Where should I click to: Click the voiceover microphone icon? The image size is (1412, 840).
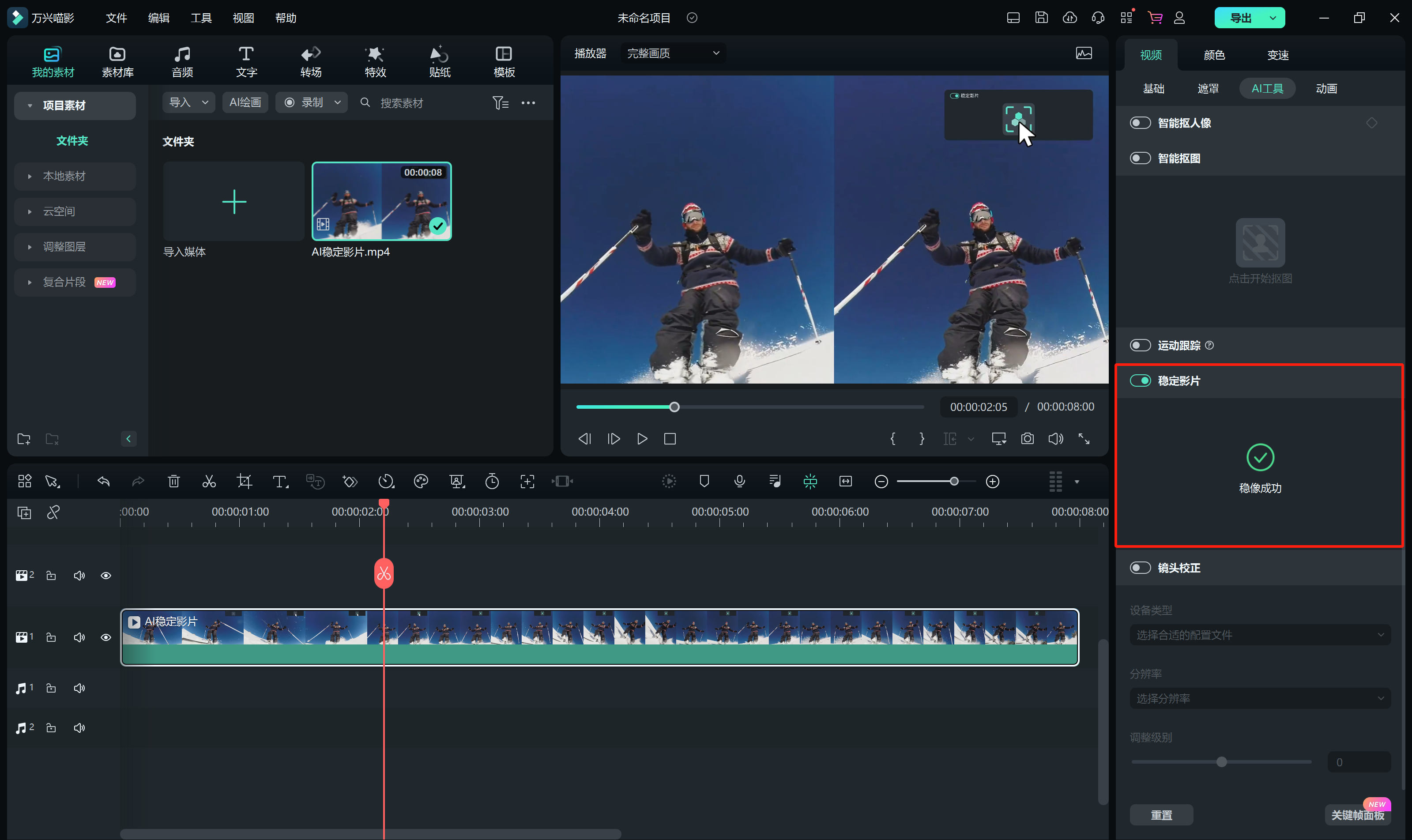pyautogui.click(x=739, y=482)
